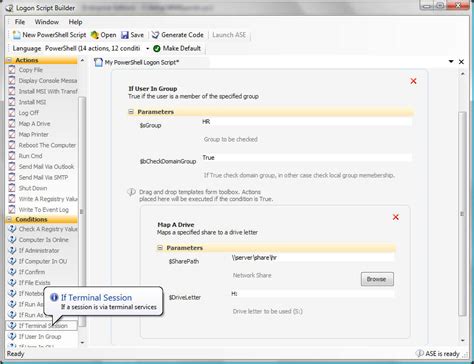The height and width of the screenshot is (364, 474).
Task: Select the If User In Group icon
Action: click(x=12, y=336)
